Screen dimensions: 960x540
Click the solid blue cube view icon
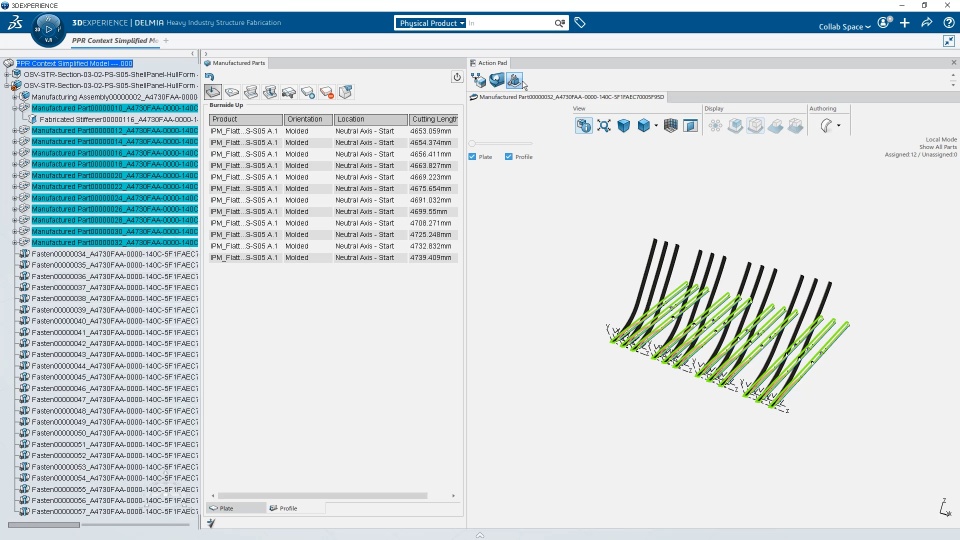(x=623, y=126)
